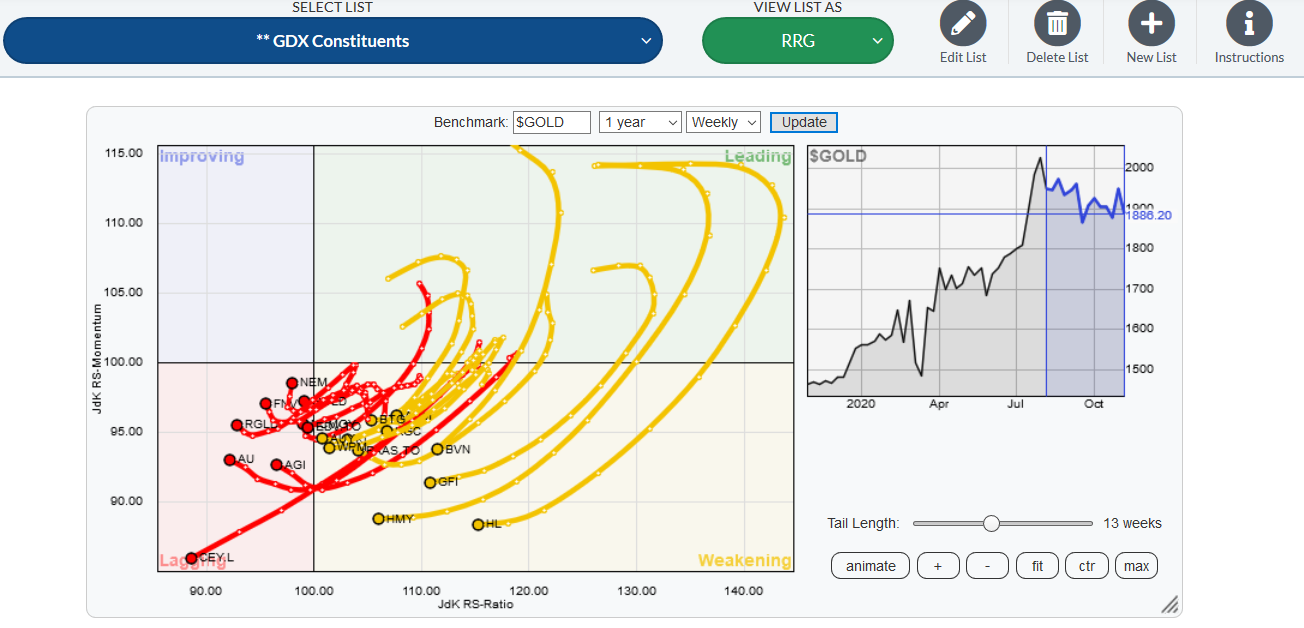Open the Weekly interval dropdown
Screen dimensions: 1304x628
(x=724, y=122)
